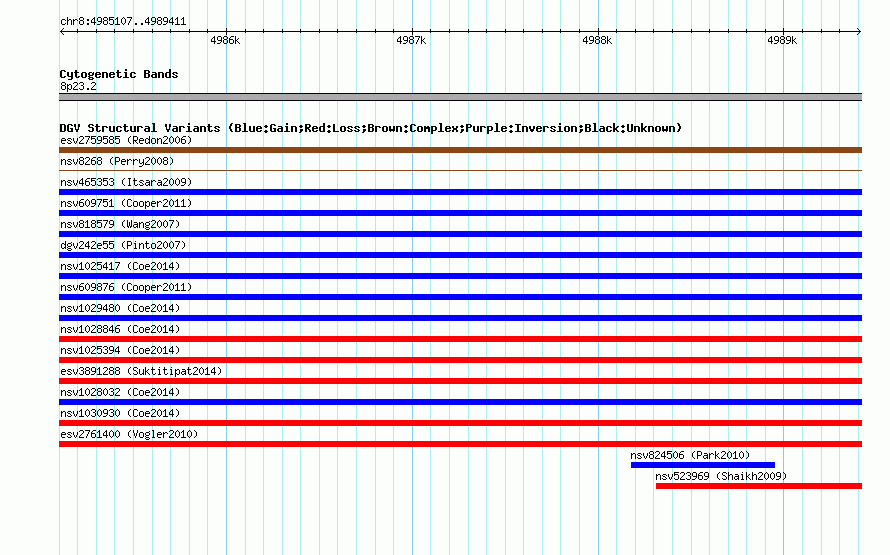Open nsv1030930 (Coe2014) variant label

point(120,413)
